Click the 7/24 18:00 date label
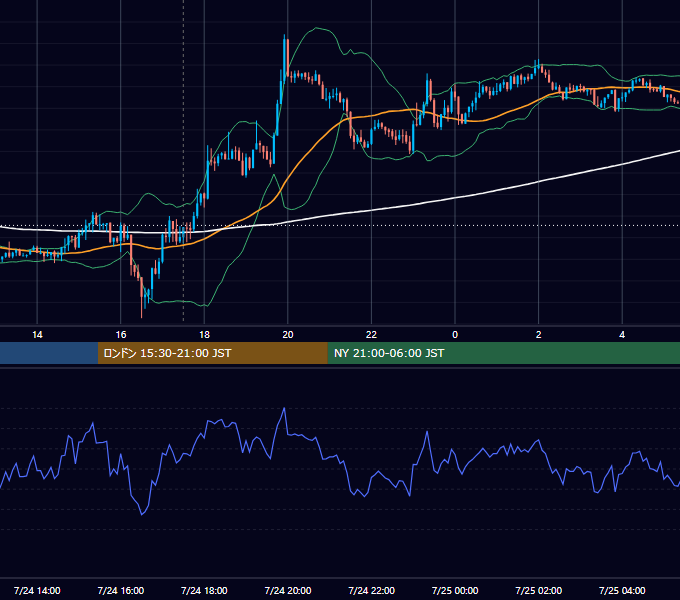The width and height of the screenshot is (680, 600). pyautogui.click(x=204, y=590)
